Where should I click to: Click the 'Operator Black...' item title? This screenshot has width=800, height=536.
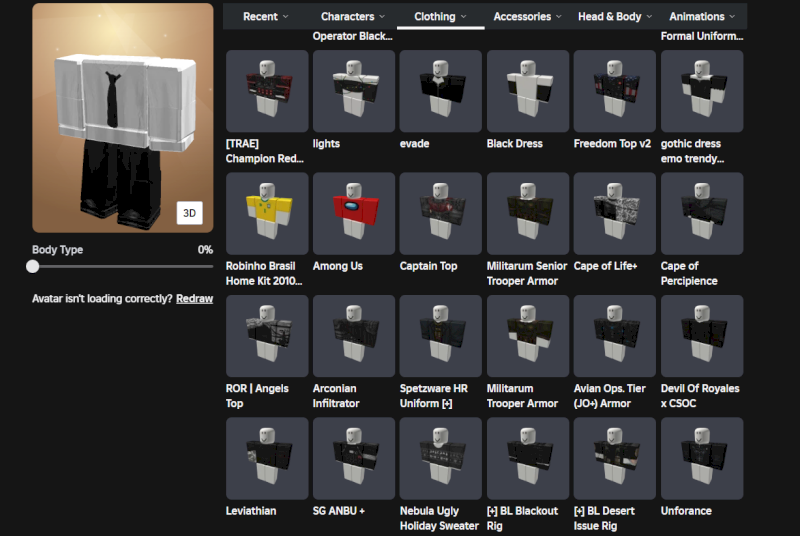353,36
